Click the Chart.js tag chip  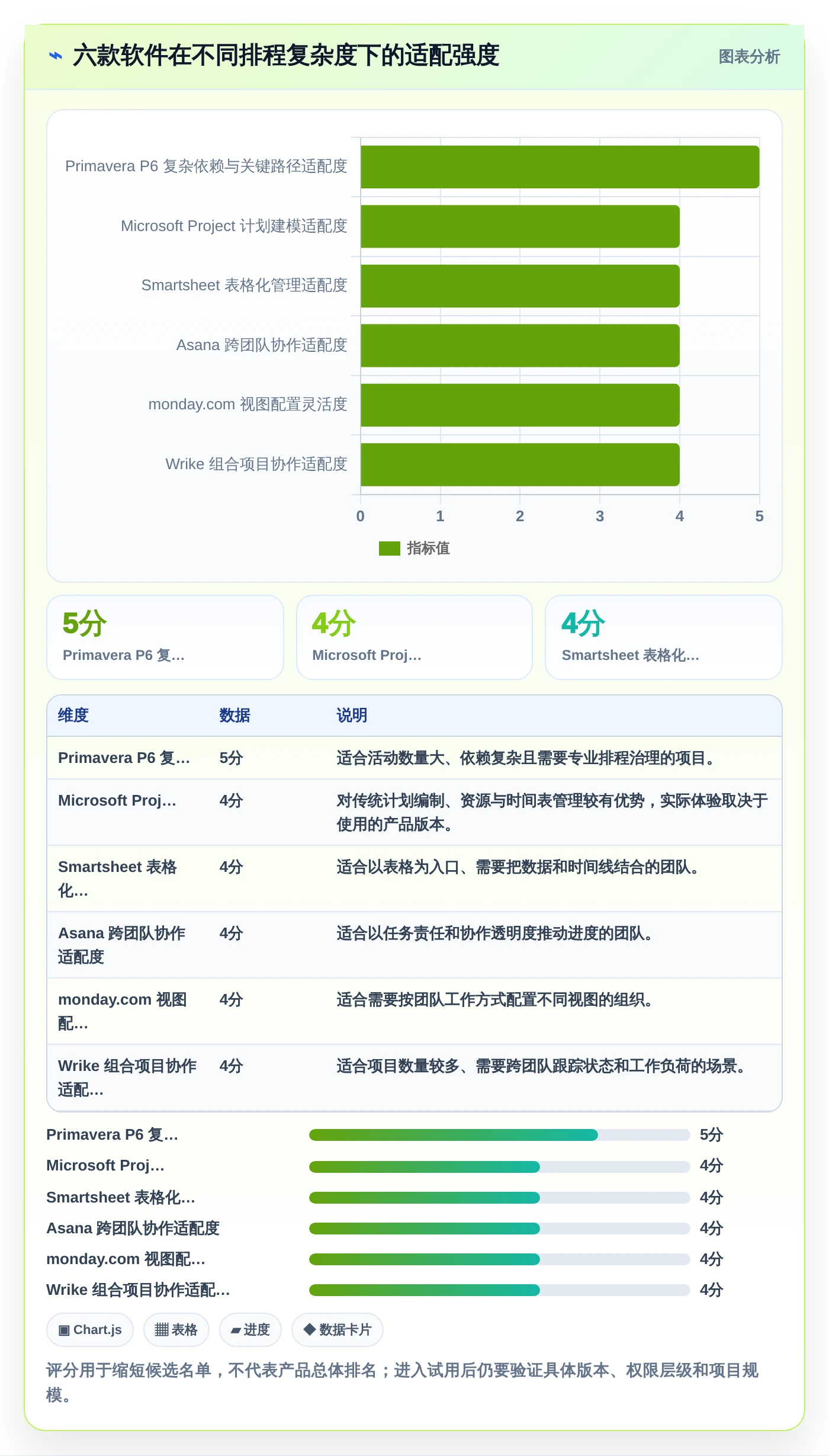(x=90, y=1330)
